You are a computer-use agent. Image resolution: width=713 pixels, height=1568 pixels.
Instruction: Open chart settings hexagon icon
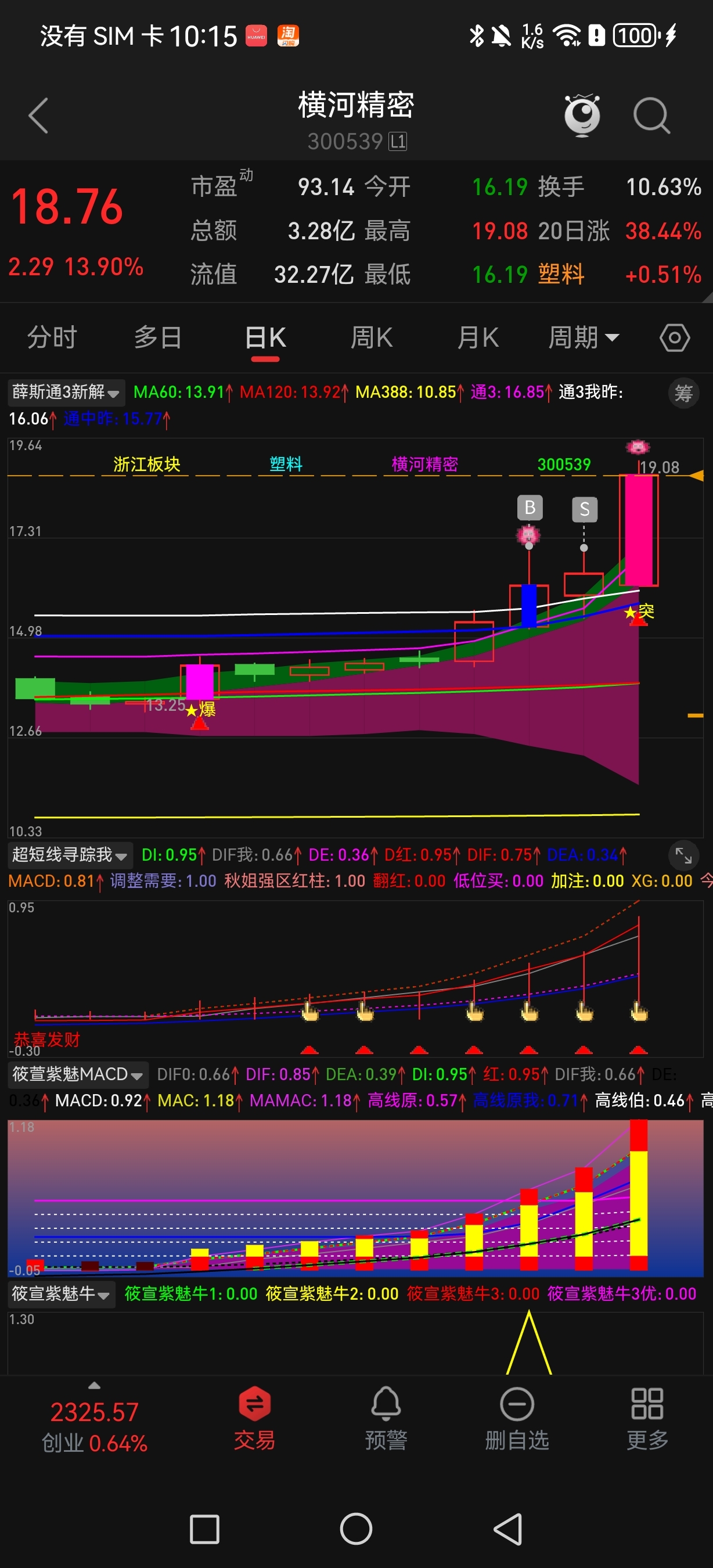675,337
